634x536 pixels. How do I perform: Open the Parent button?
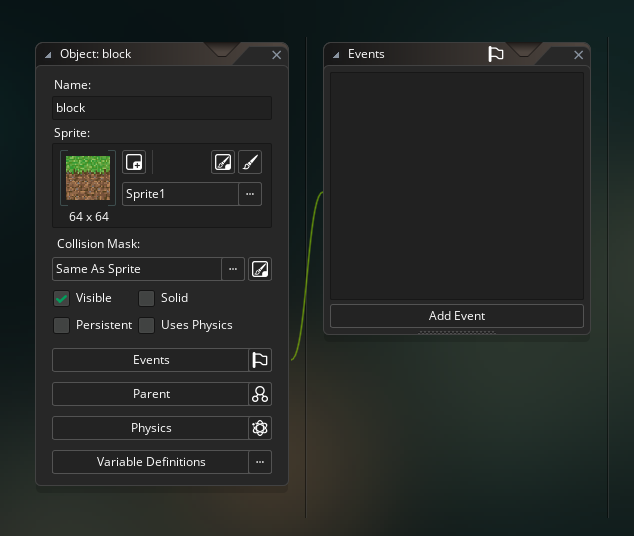pos(150,394)
